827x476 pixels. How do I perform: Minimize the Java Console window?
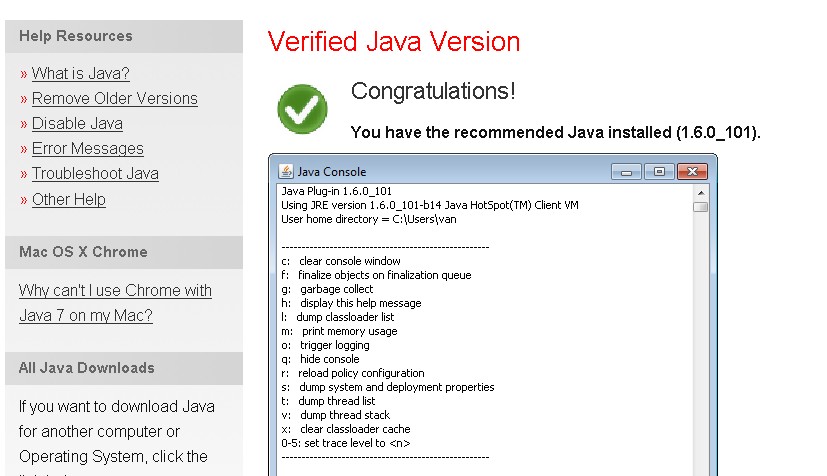626,171
